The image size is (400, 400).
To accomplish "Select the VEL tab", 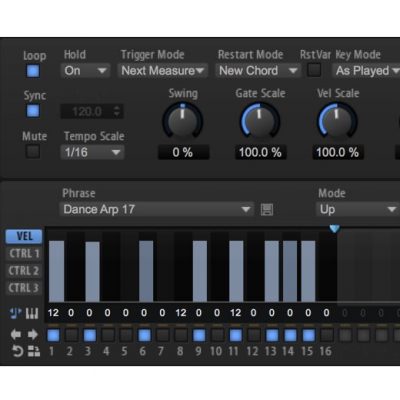I will [24, 236].
